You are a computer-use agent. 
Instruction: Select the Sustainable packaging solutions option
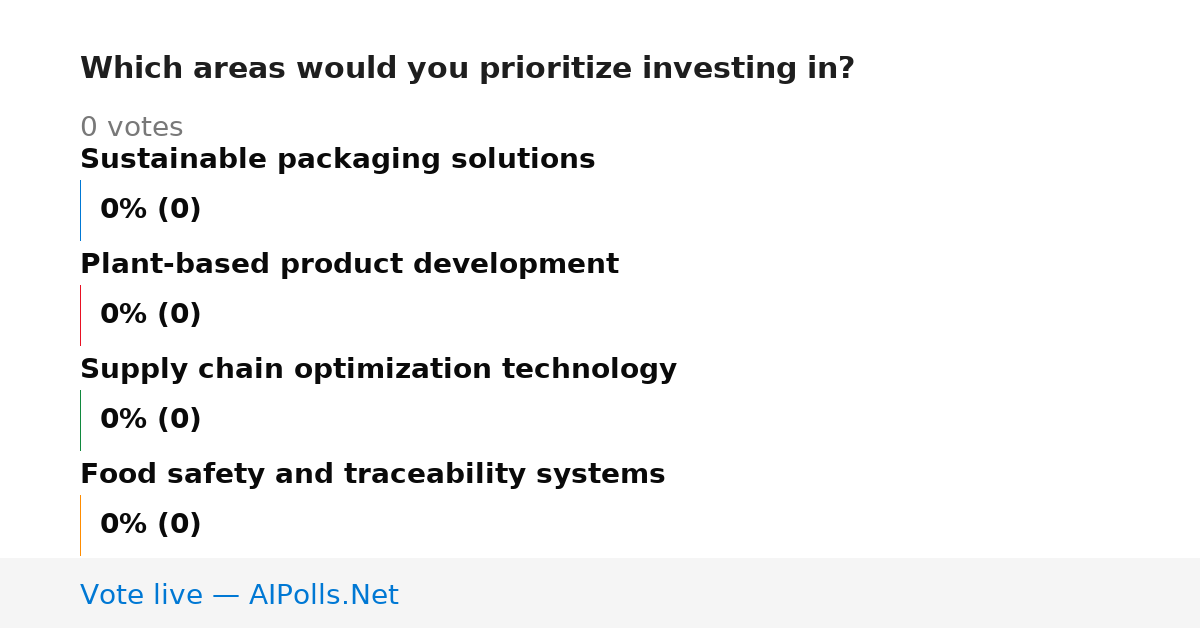coord(337,160)
